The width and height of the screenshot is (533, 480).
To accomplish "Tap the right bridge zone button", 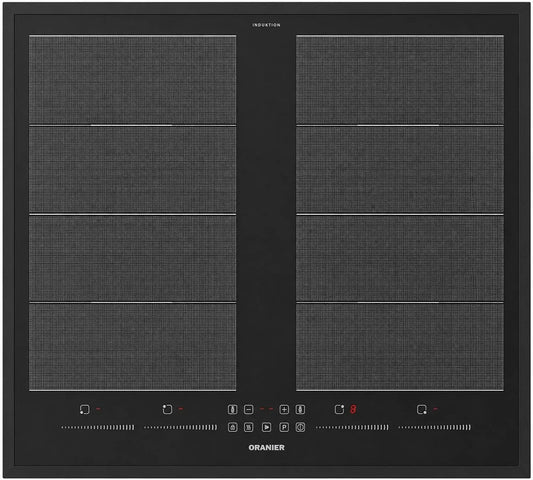I will pyautogui.click(x=300, y=409).
